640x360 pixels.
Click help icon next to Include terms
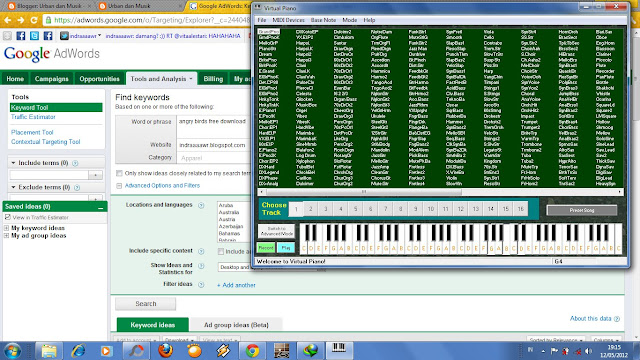point(75,163)
